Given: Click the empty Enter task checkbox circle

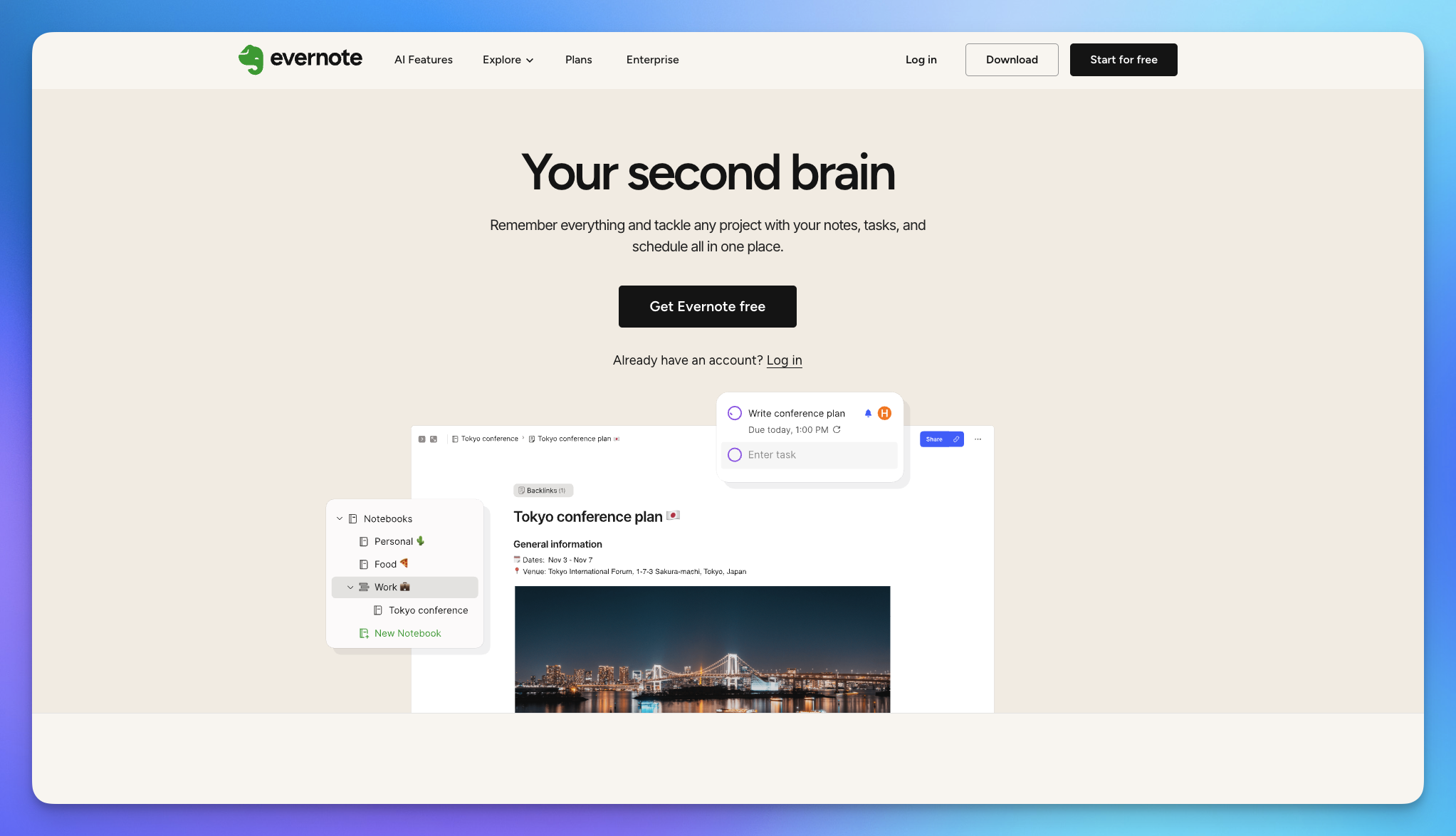Looking at the screenshot, I should coord(735,455).
